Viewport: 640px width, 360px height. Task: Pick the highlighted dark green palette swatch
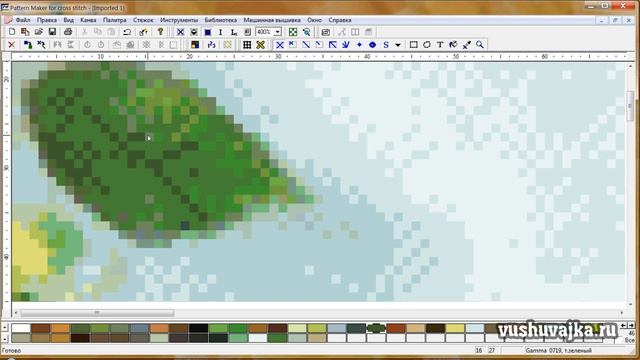coord(376,328)
